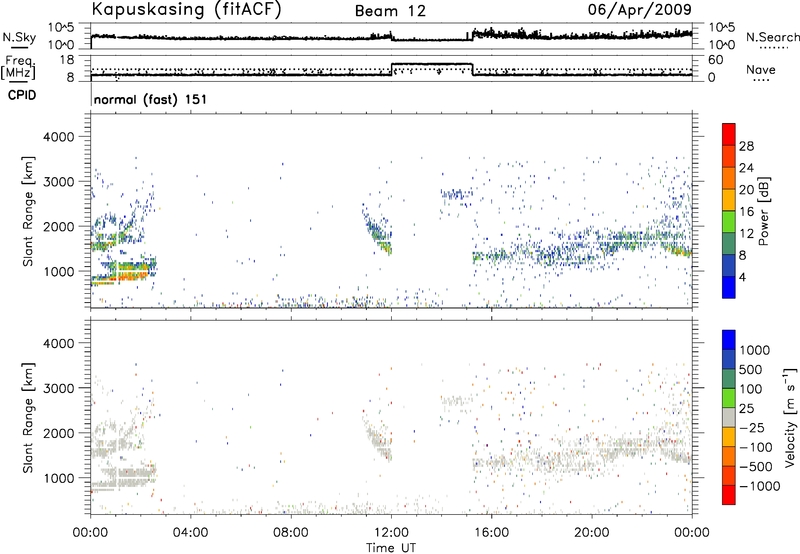Image resolution: width=800 pixels, height=554 pixels.
Task: Click the N.Sky legend label
Action: point(19,37)
